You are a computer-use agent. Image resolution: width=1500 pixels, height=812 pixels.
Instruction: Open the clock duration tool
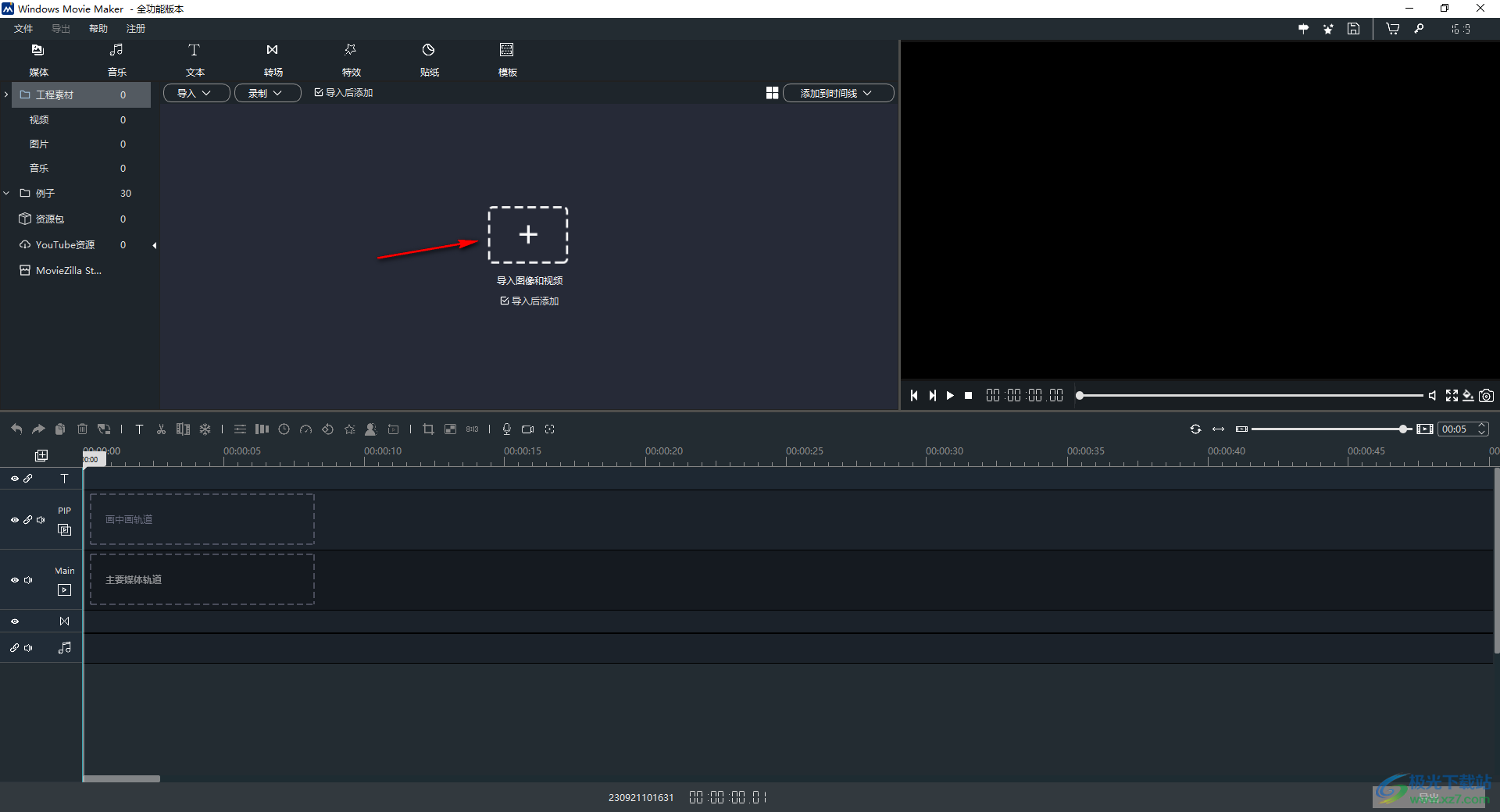click(284, 429)
